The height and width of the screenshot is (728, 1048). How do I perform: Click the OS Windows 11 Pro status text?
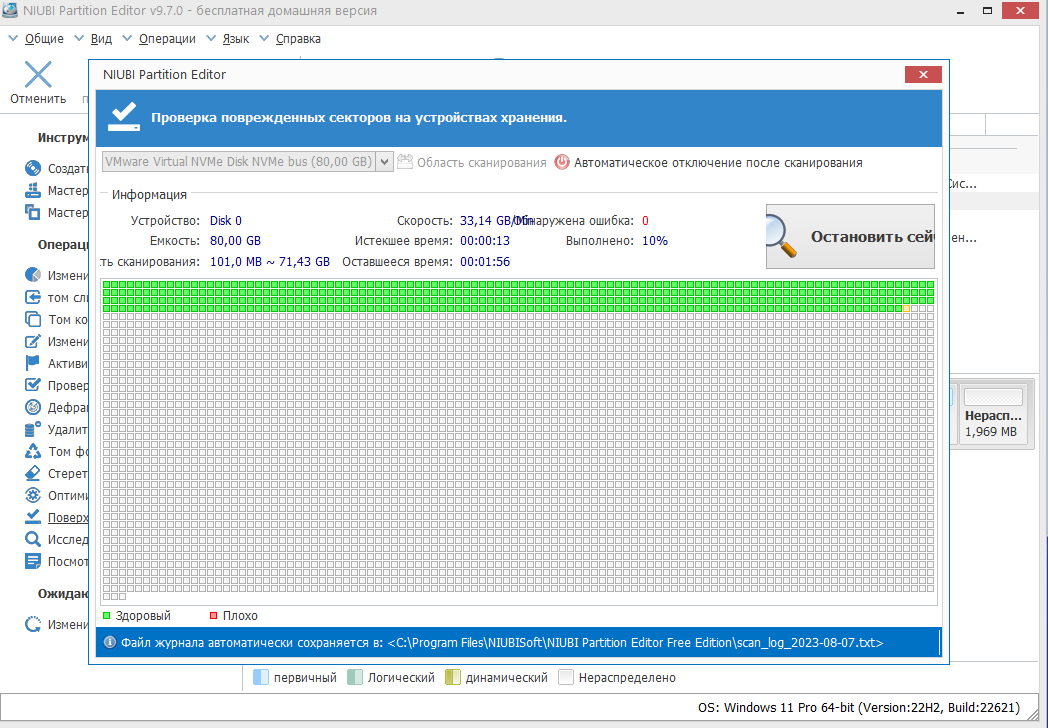click(x=859, y=707)
